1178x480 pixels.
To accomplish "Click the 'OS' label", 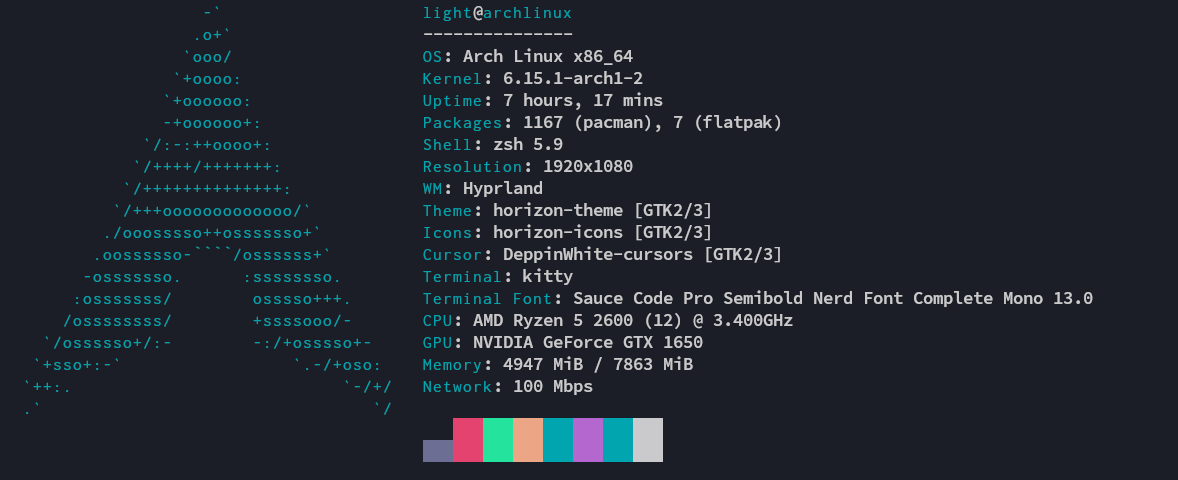I will (x=433, y=57).
